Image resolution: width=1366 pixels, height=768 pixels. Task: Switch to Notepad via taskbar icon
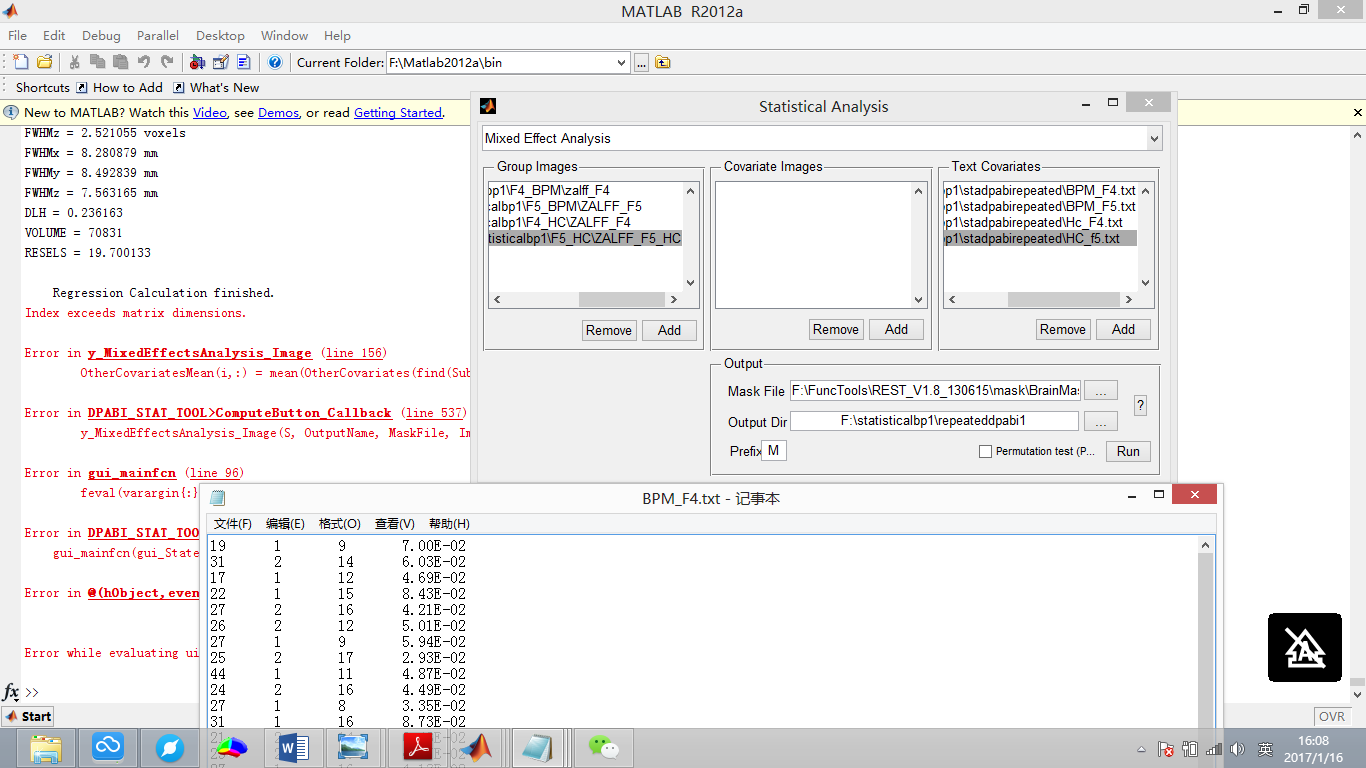(538, 747)
